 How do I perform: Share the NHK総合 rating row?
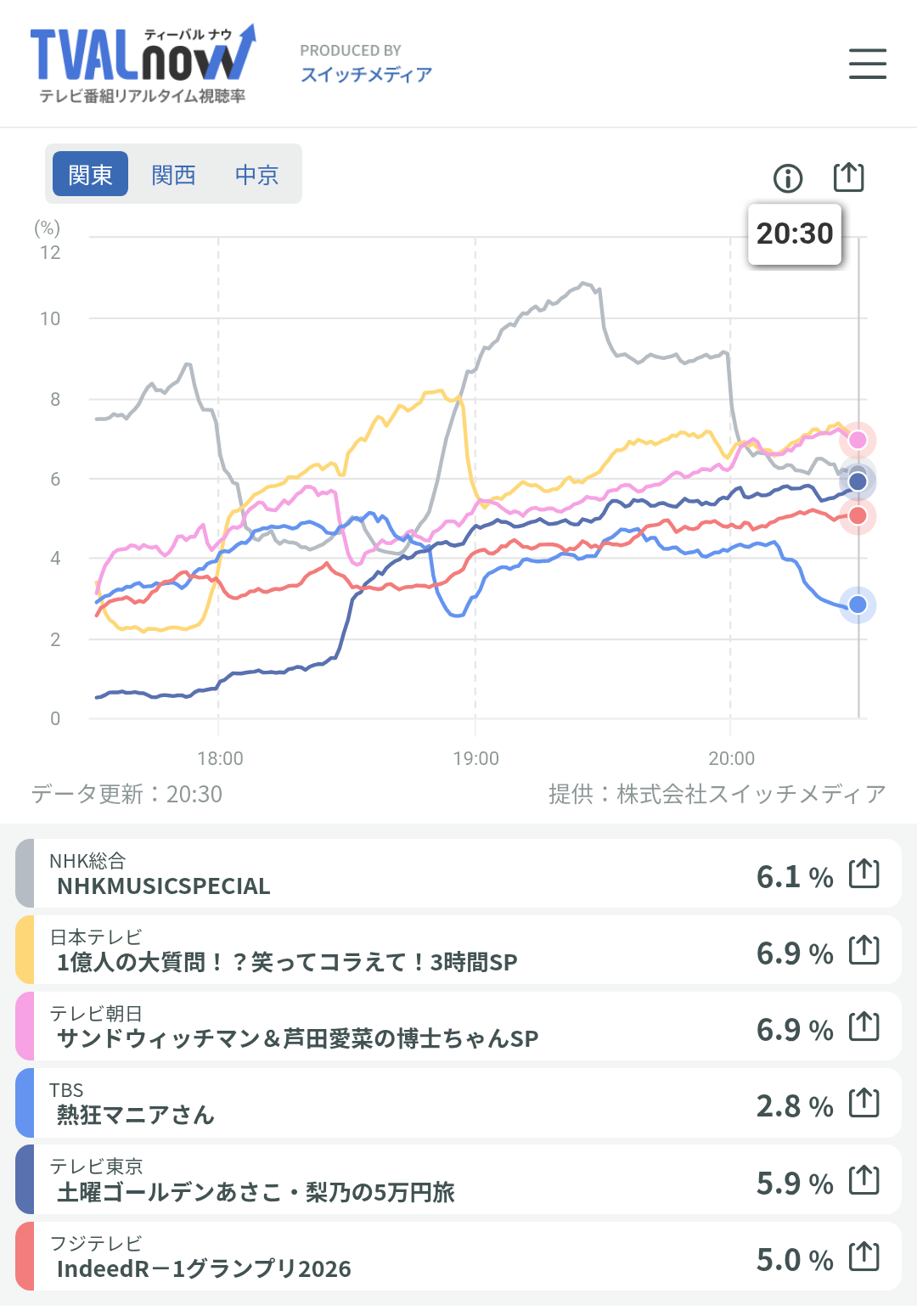click(864, 874)
